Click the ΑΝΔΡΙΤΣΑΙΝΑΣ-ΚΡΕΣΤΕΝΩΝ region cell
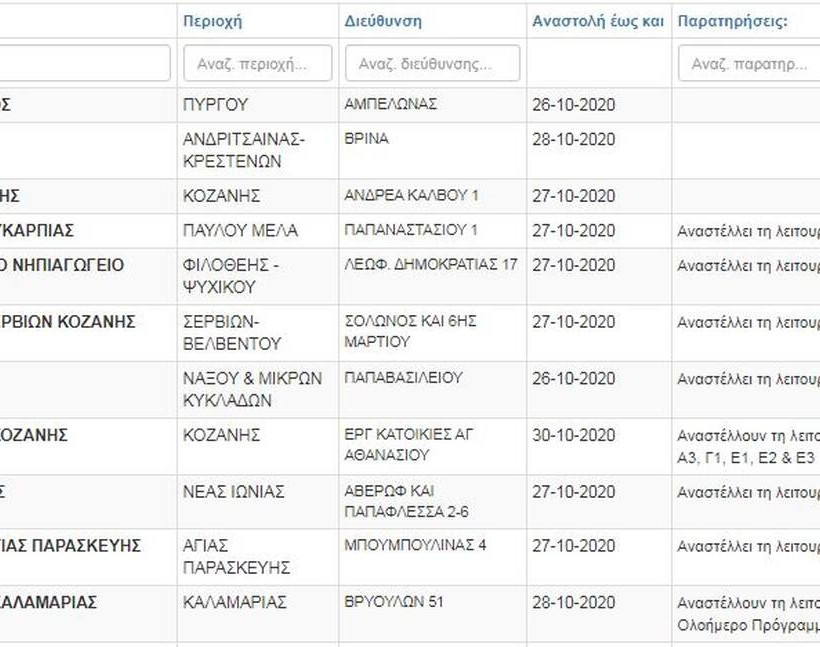The image size is (820, 647). coord(245,150)
